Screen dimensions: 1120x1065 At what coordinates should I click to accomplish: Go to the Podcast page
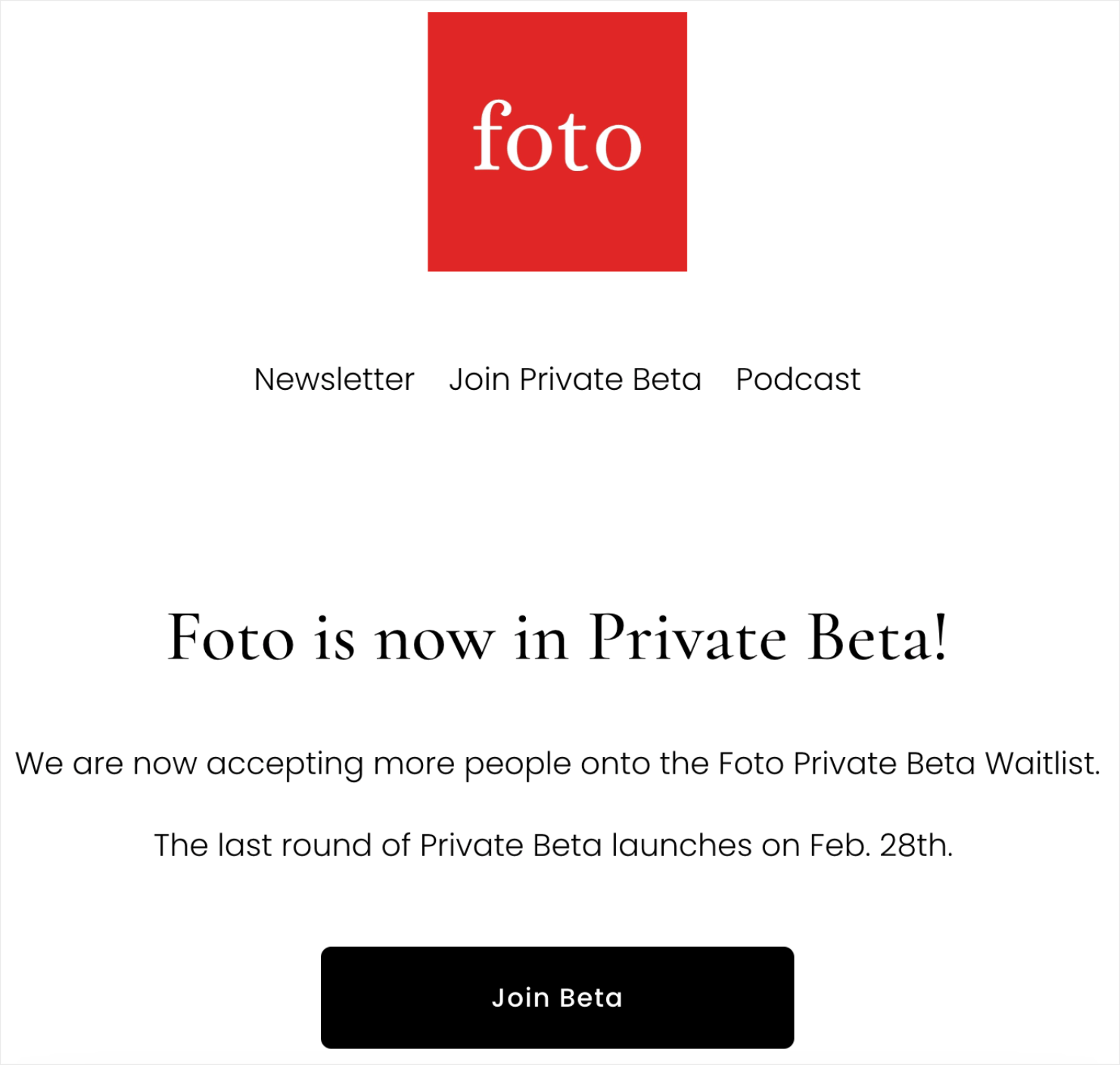coord(798,379)
